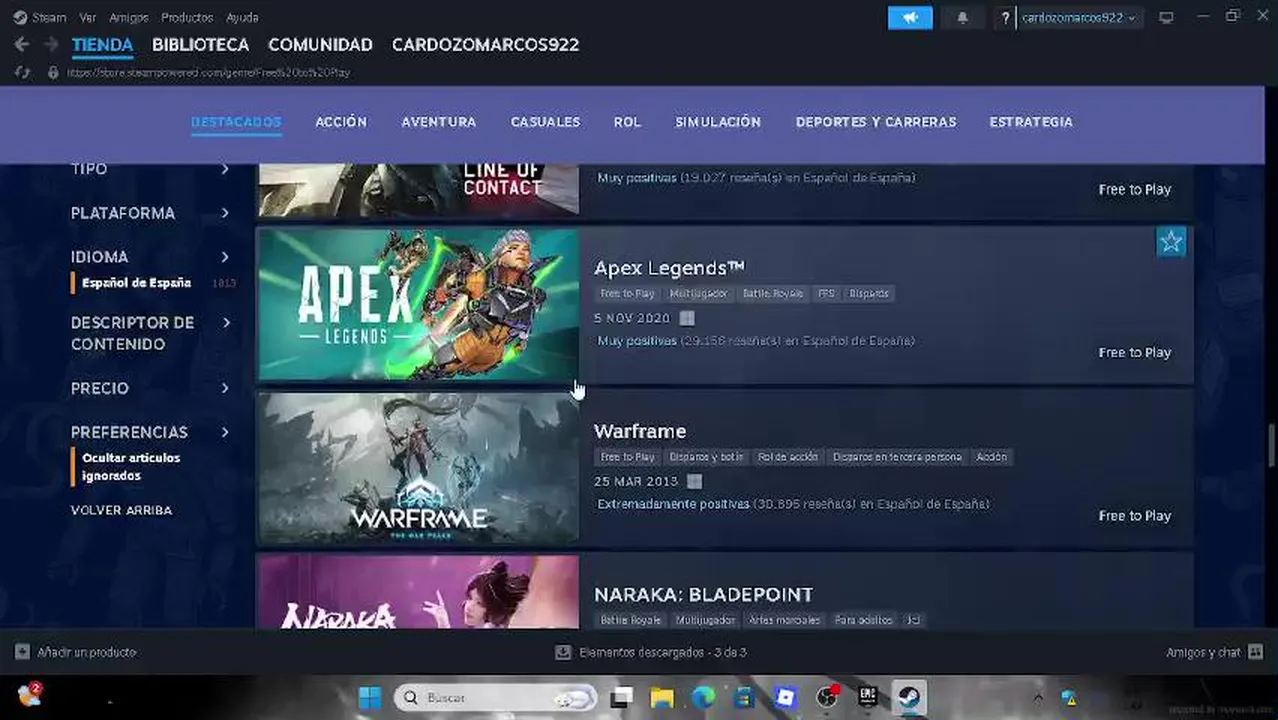The width and height of the screenshot is (1278, 720).
Task: Select the CASUALES genre tab
Action: 545,122
